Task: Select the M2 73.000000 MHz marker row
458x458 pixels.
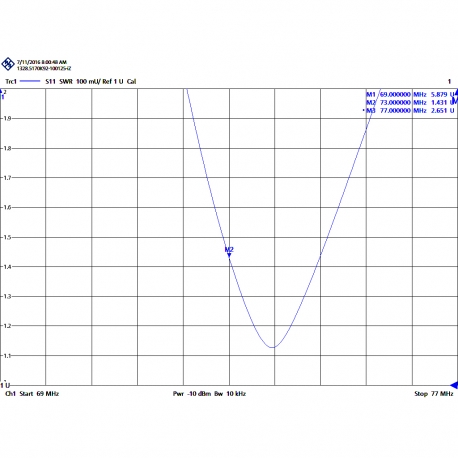Action: pyautogui.click(x=410, y=102)
